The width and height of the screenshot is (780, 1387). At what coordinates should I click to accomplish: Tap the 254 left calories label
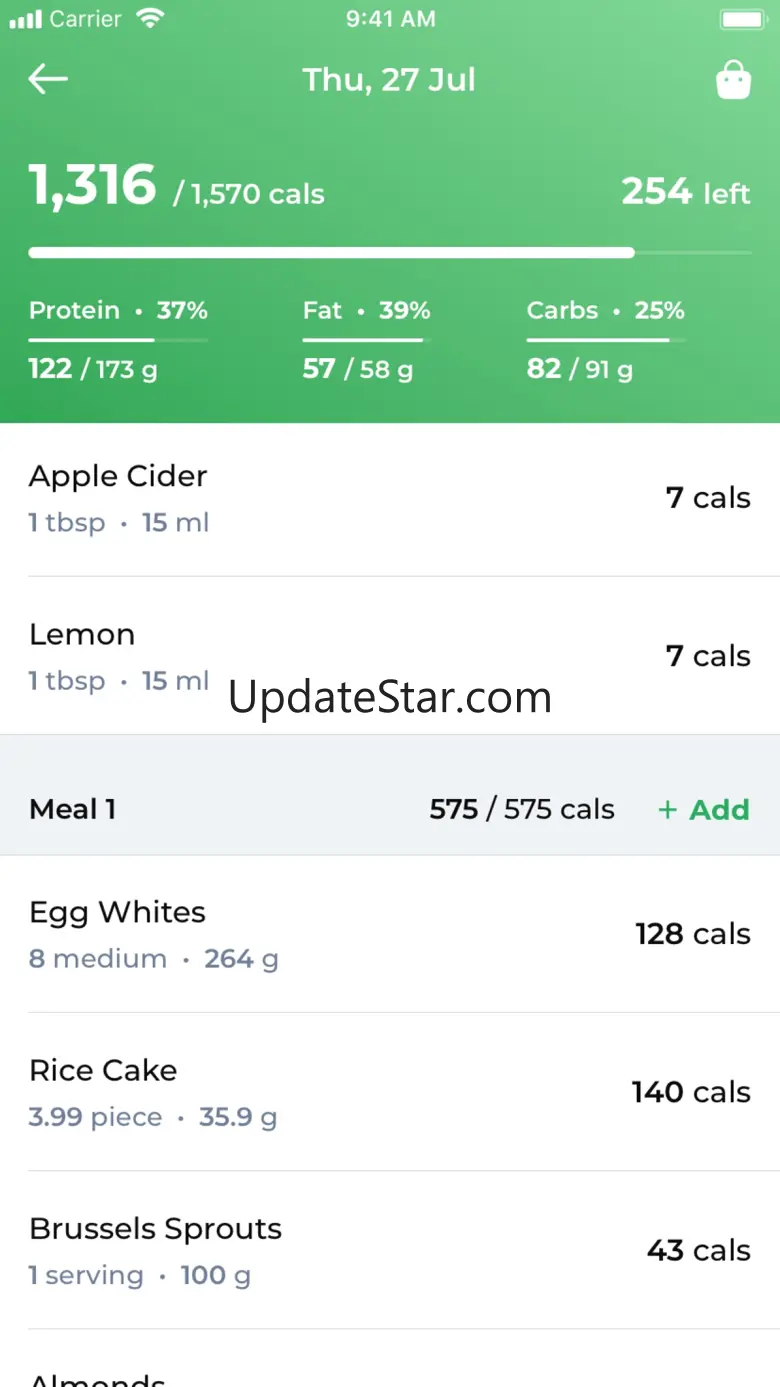[685, 191]
